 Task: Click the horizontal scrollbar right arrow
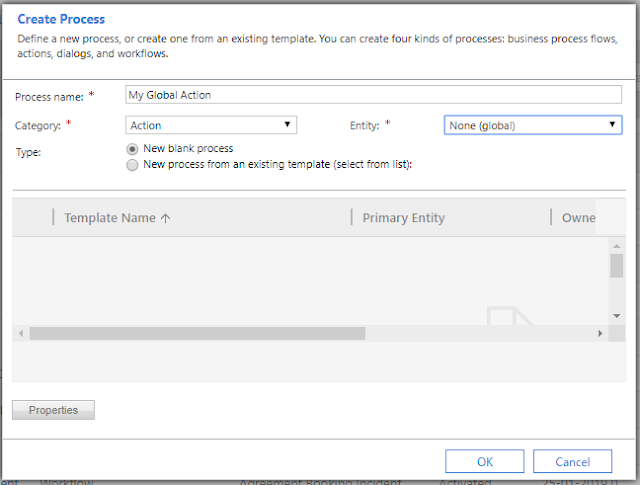click(600, 333)
